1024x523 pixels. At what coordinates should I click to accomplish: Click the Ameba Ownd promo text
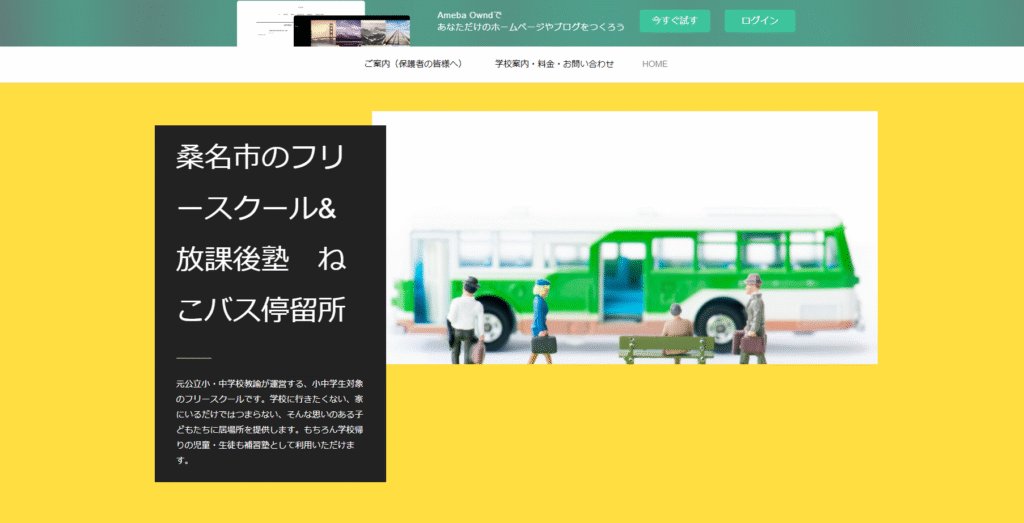click(530, 22)
